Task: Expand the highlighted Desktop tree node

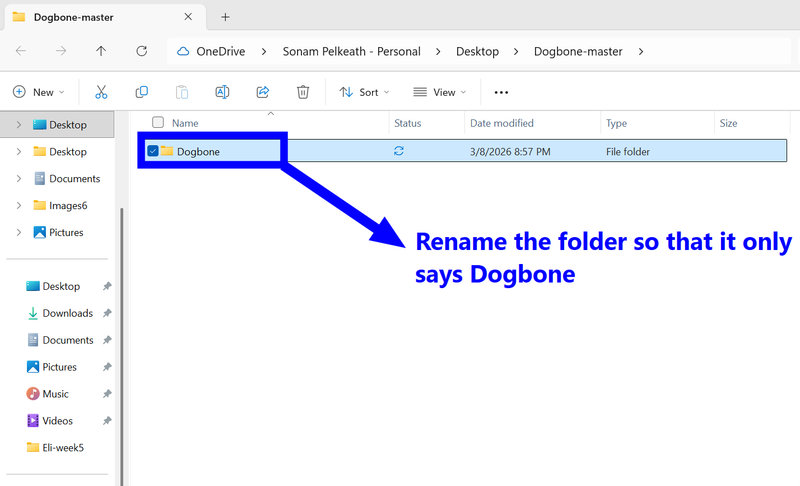Action: point(19,124)
